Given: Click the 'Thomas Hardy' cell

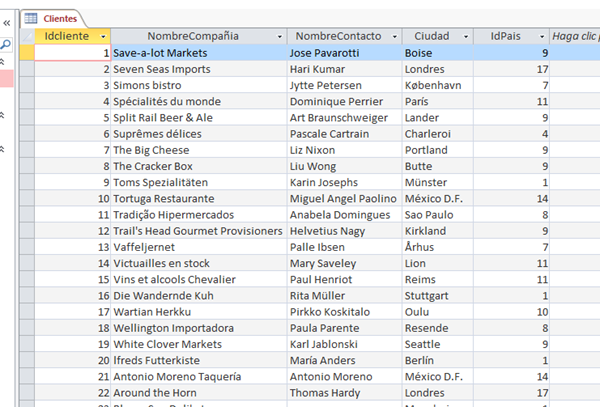Looking at the screenshot, I should pos(345,393).
